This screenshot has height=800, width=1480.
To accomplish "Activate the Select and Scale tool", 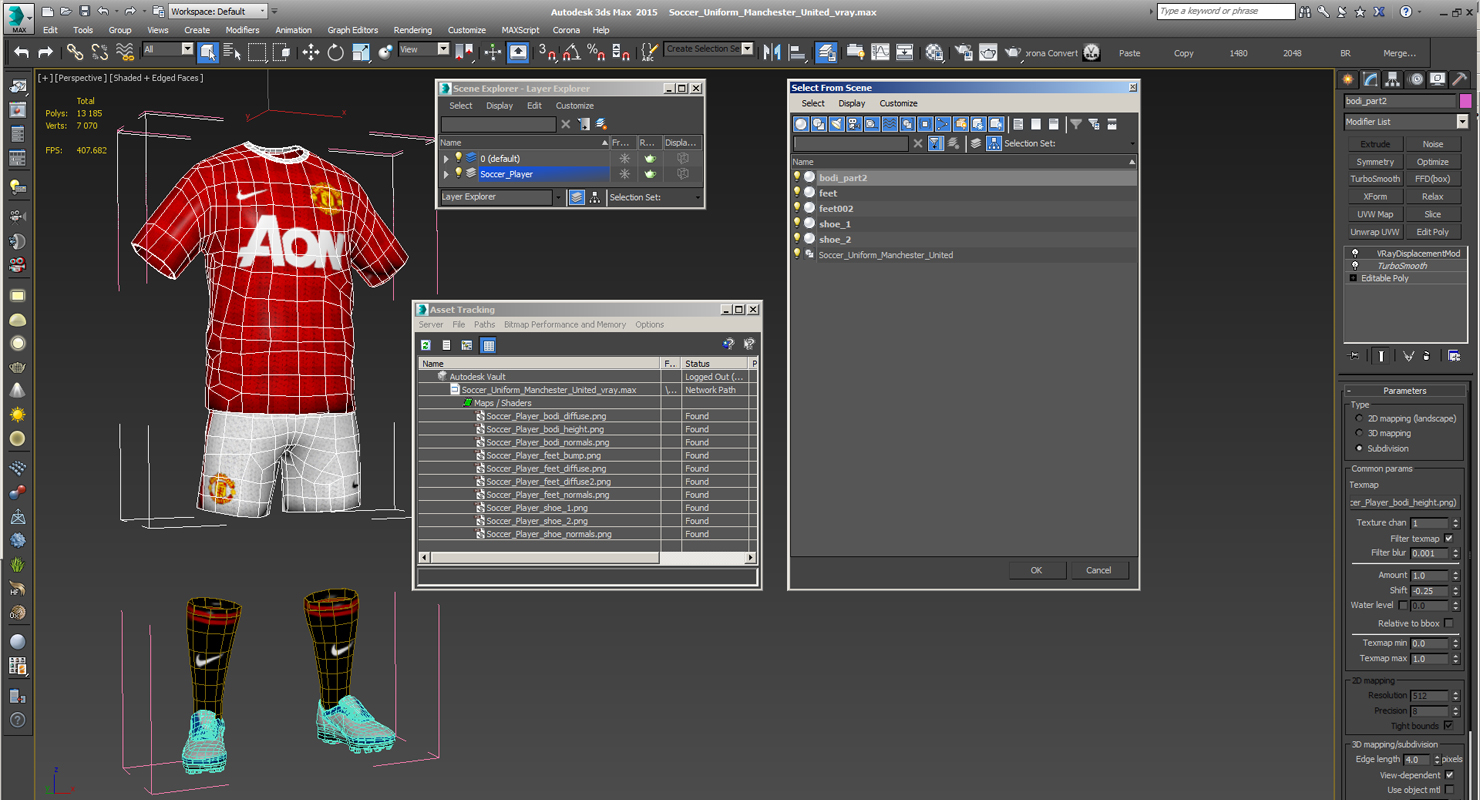I will click(x=360, y=52).
